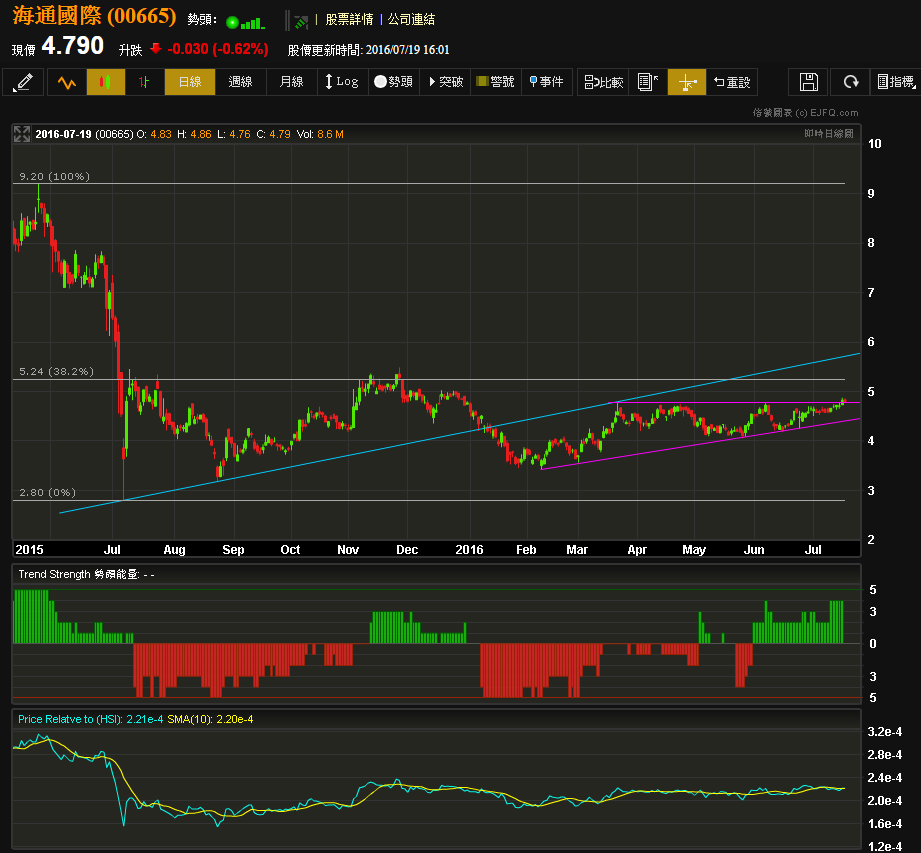
Task: Select the 日線 daily period
Action: pos(190,82)
